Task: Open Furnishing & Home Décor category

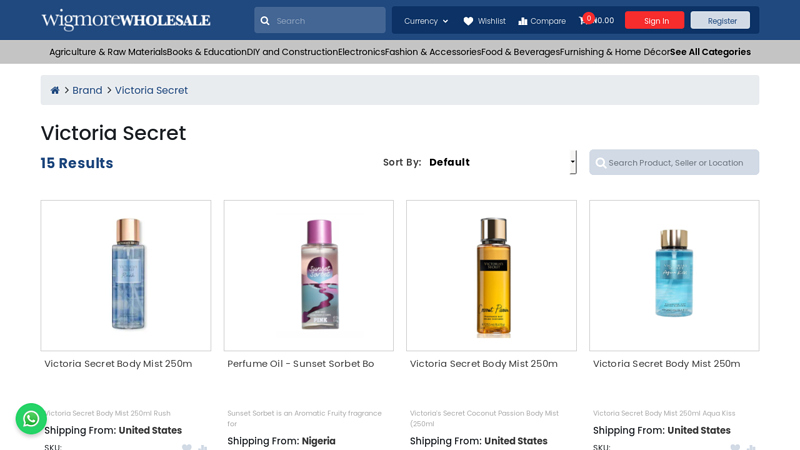Action: click(x=615, y=52)
